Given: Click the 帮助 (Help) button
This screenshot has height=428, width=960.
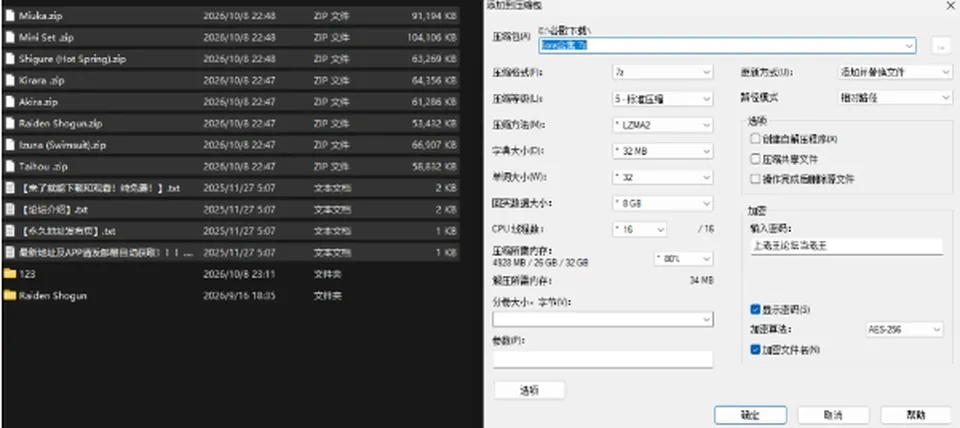Looking at the screenshot, I should pos(917,415).
